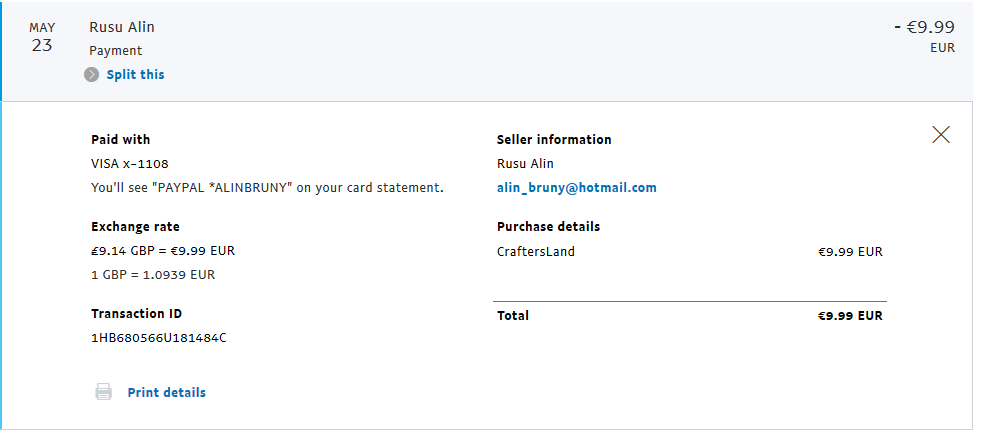The height and width of the screenshot is (433, 983).
Task: Click the CraftersLand €9.99 EUR price
Action: click(850, 252)
